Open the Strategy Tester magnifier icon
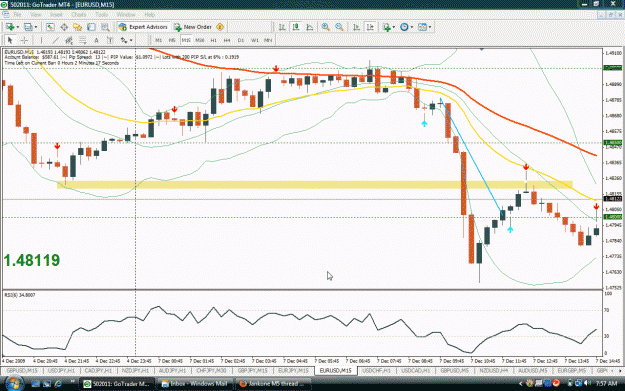625x391 pixels. [105, 27]
